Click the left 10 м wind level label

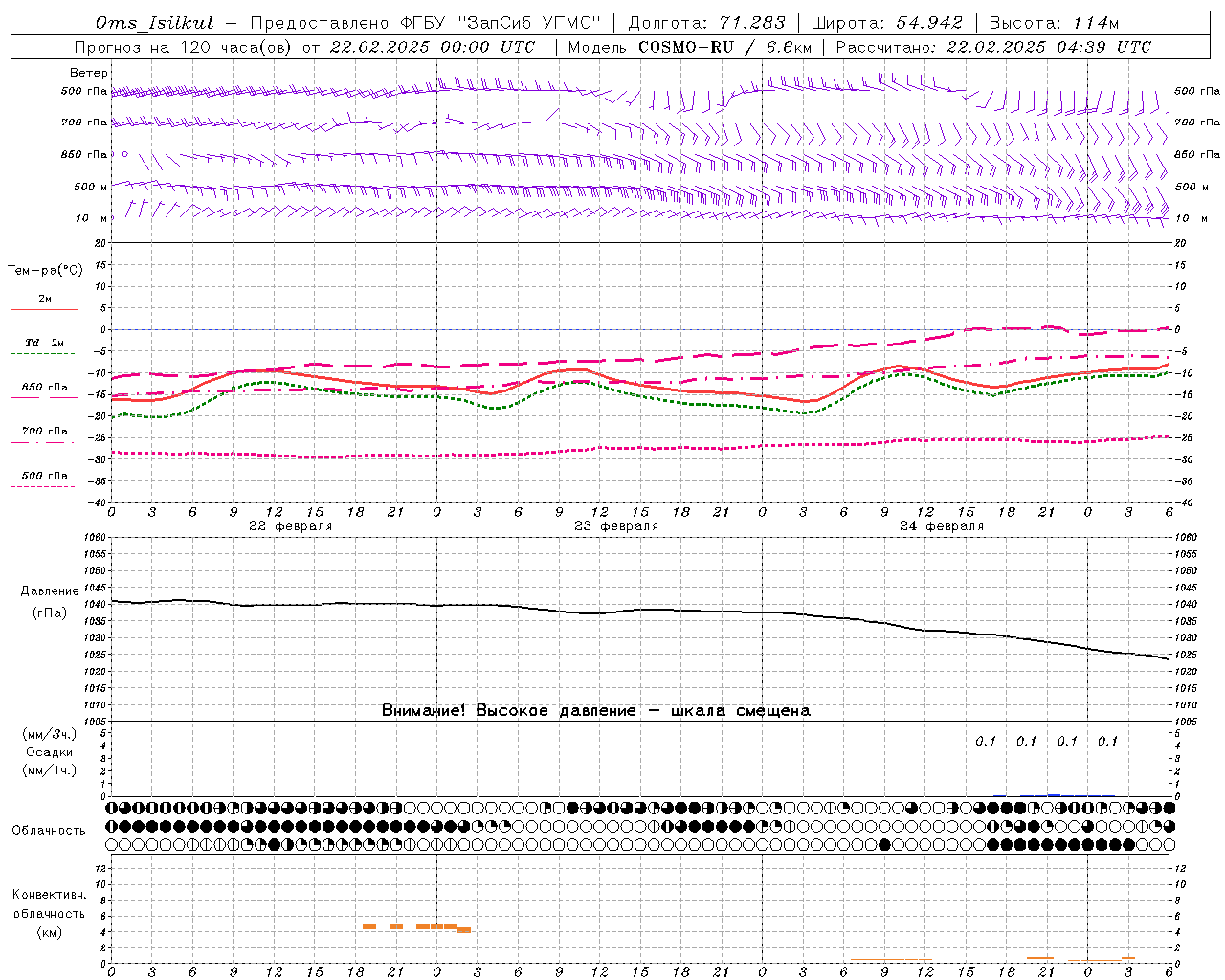92,218
